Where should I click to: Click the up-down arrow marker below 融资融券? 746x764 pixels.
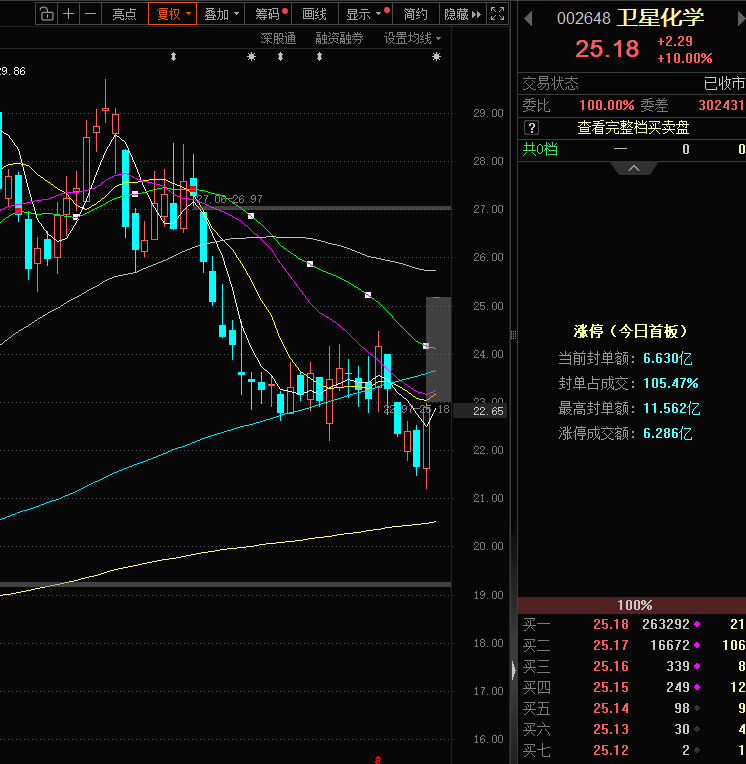[319, 57]
